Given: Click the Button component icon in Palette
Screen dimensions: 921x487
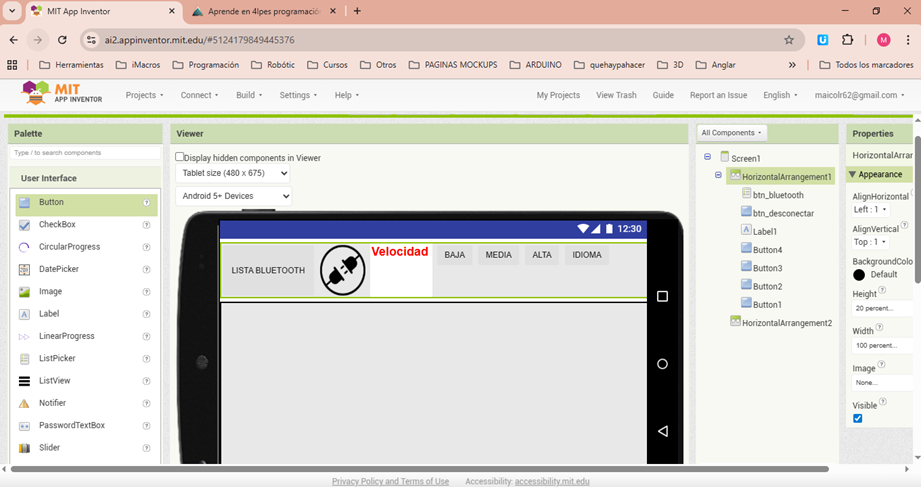Looking at the screenshot, I should click(x=25, y=203).
